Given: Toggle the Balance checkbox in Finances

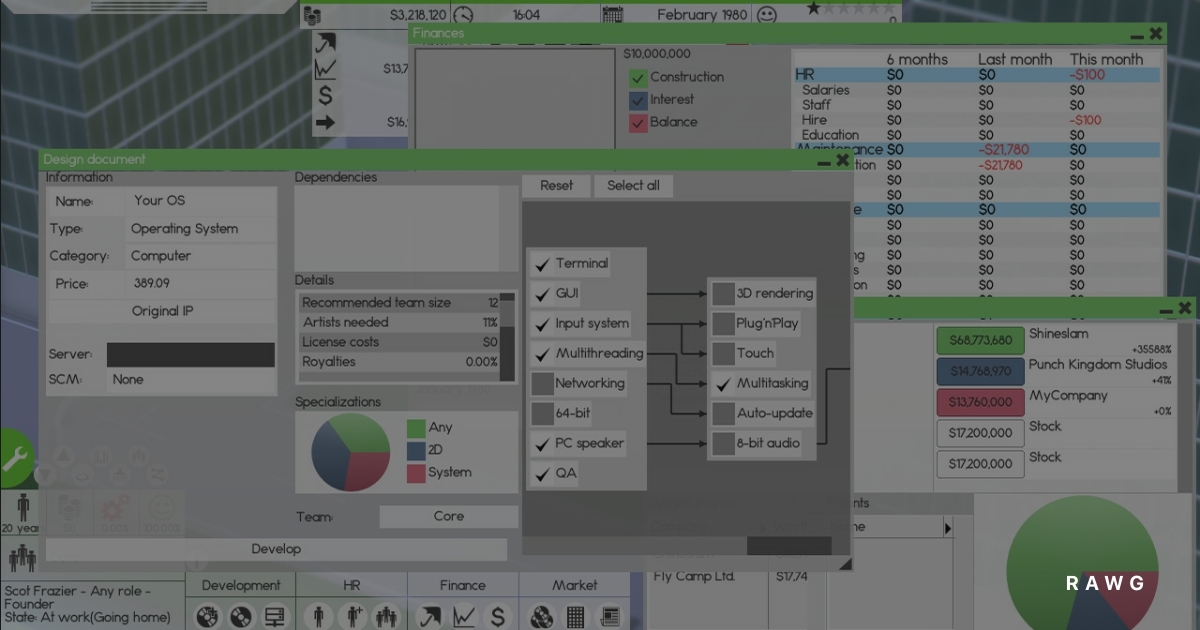Looking at the screenshot, I should click(x=638, y=122).
